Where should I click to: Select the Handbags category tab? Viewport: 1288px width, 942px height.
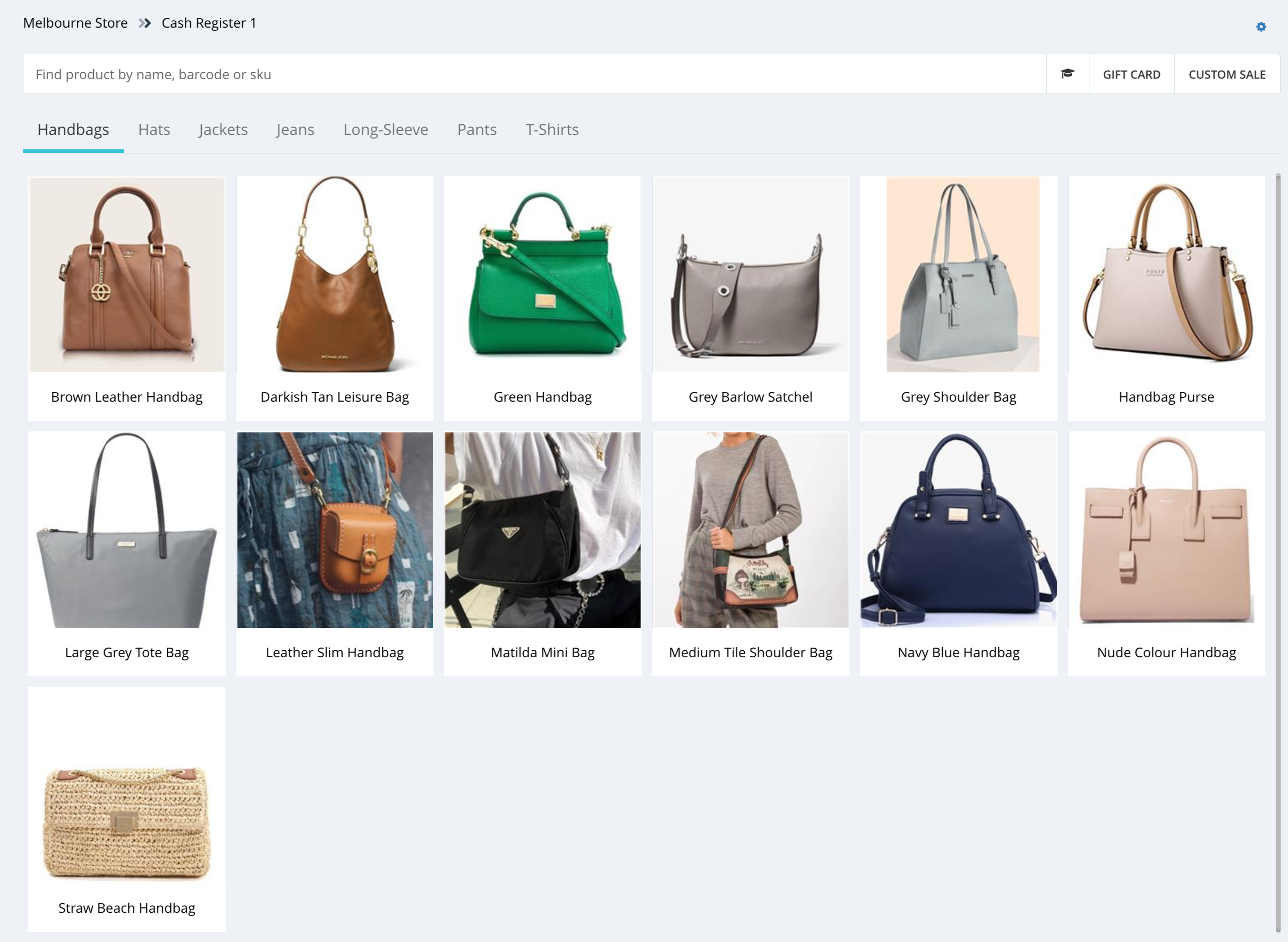(73, 130)
